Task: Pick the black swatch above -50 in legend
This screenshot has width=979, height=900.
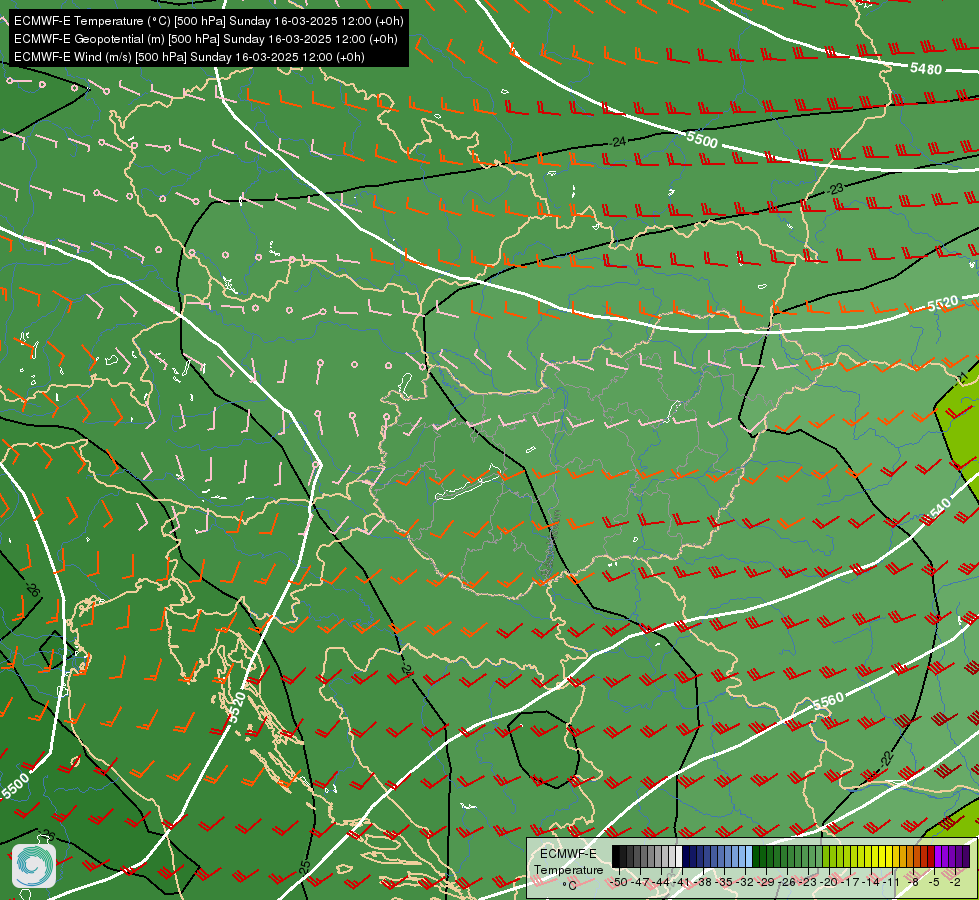Action: [616, 856]
